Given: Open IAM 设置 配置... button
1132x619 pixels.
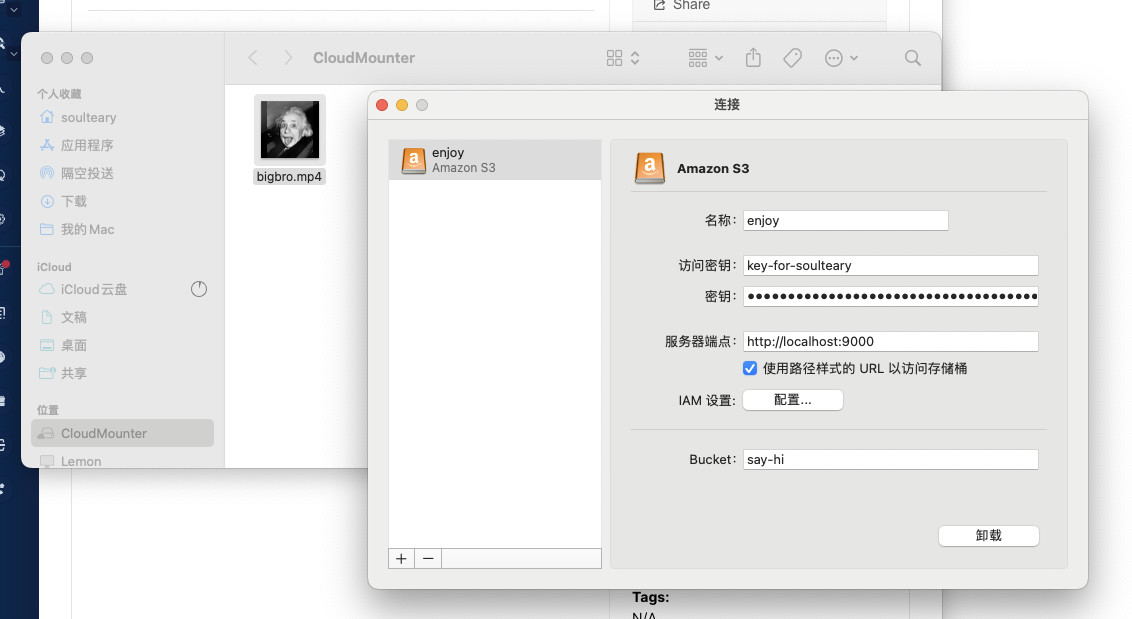Looking at the screenshot, I should pyautogui.click(x=793, y=399).
